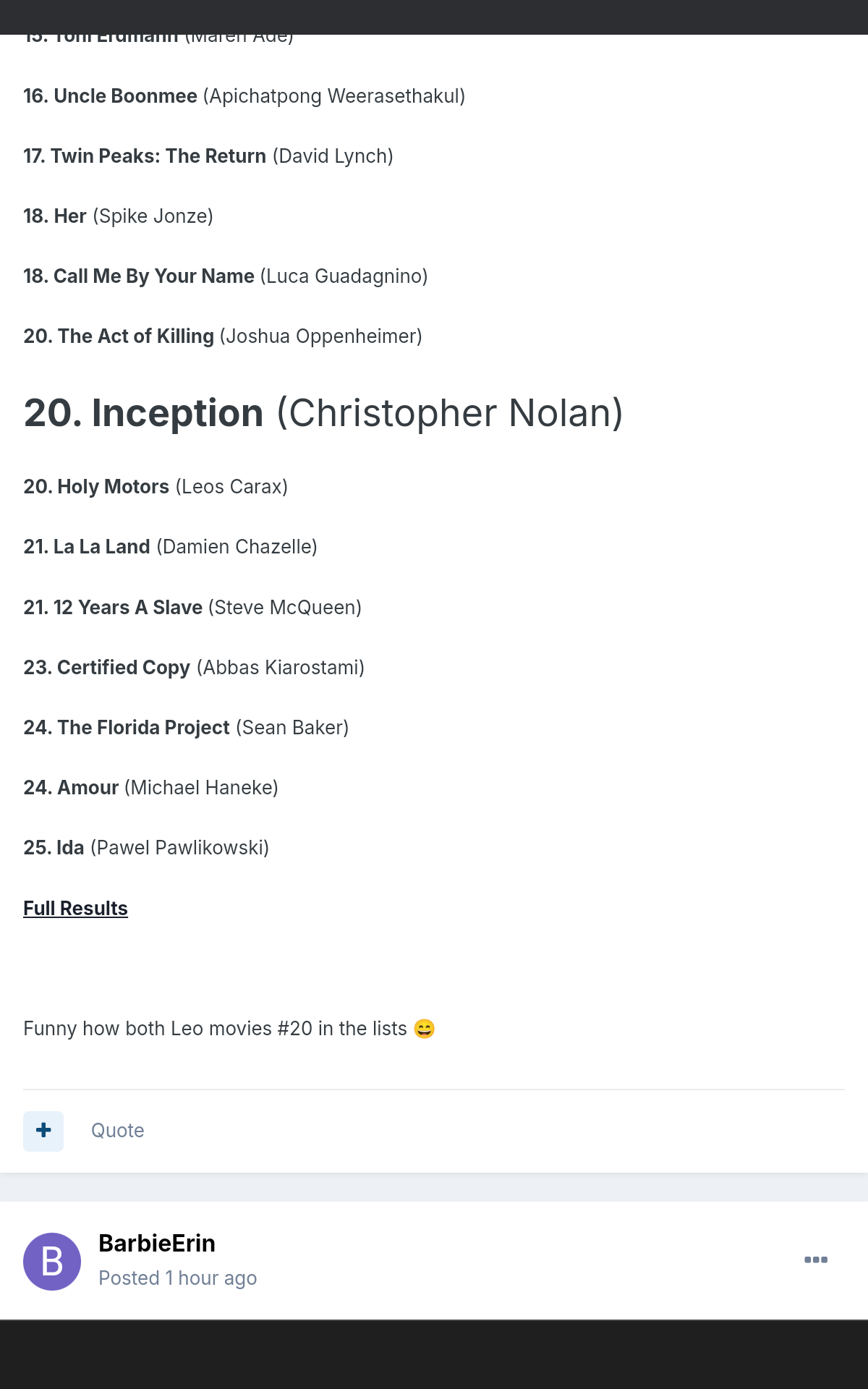Open the post options ellipsis menu
The height and width of the screenshot is (1389, 868).
pyautogui.click(x=815, y=1260)
